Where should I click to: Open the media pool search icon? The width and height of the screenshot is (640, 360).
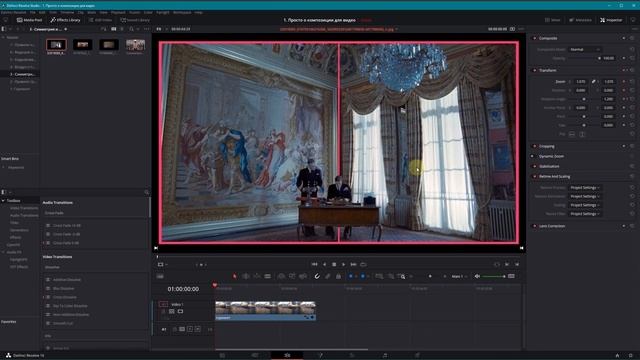[x=131, y=29]
